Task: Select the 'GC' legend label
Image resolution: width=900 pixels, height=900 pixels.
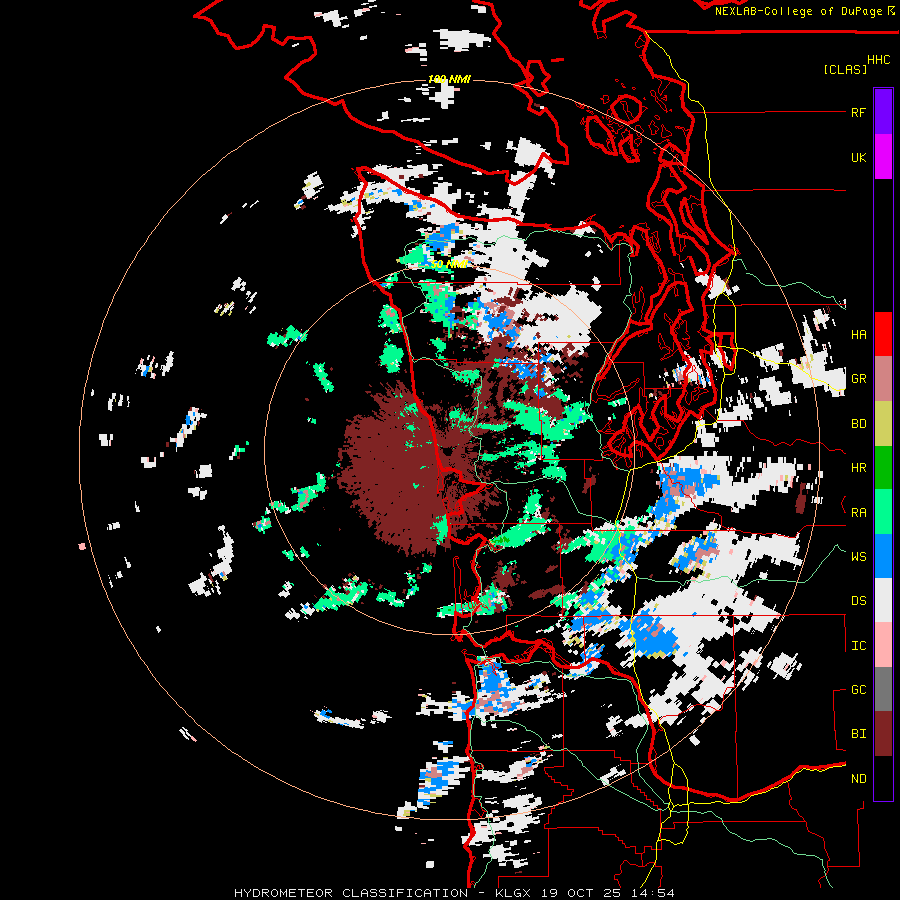Action: click(x=858, y=690)
